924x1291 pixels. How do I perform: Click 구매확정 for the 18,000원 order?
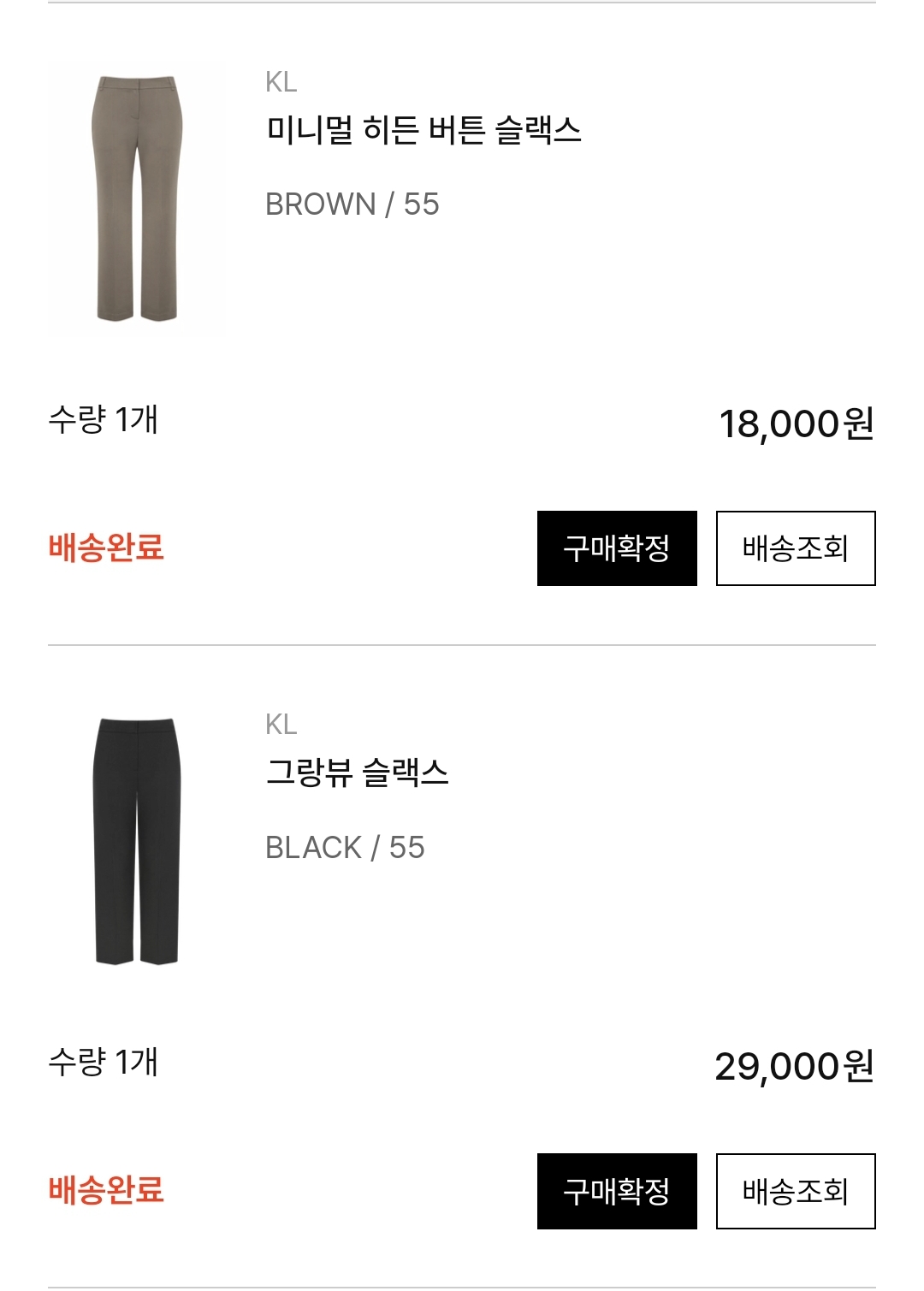tap(617, 548)
